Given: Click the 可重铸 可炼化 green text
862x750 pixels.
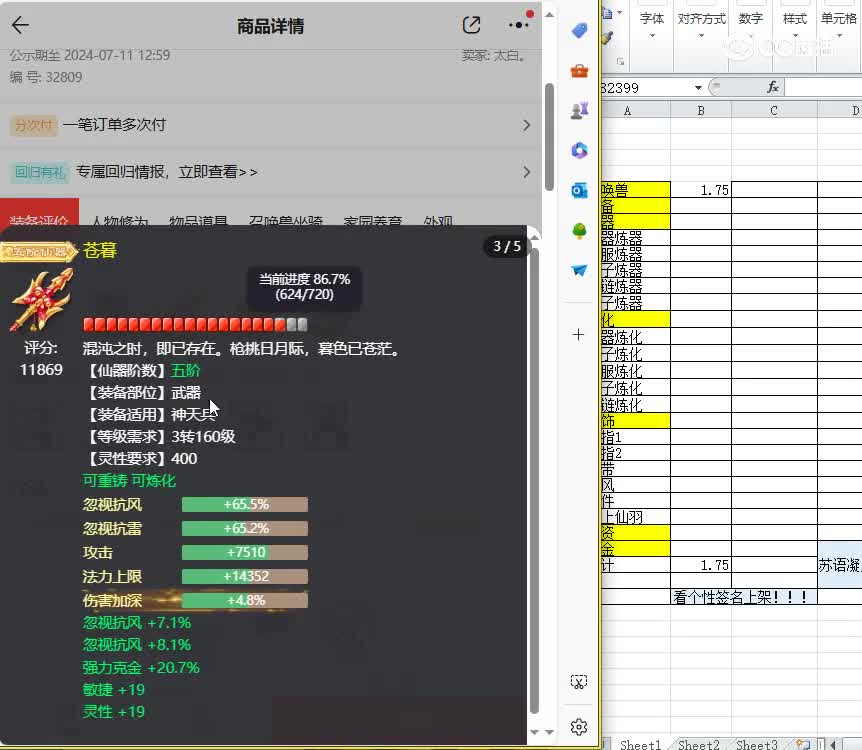Looking at the screenshot, I should coord(129,481).
